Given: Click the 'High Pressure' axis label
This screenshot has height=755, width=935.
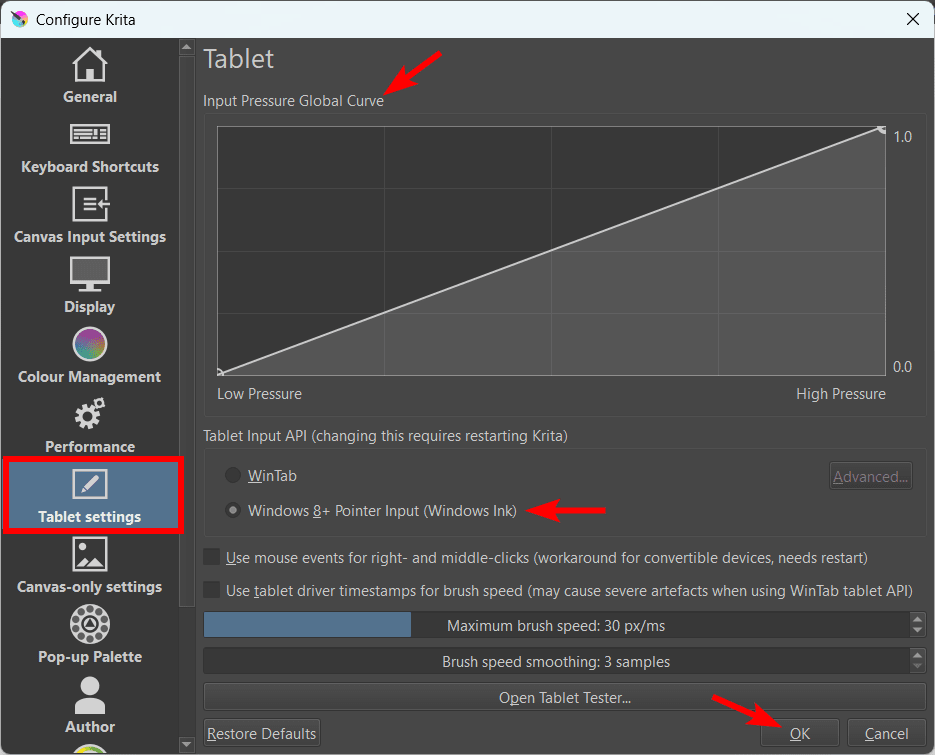Looking at the screenshot, I should (841, 394).
